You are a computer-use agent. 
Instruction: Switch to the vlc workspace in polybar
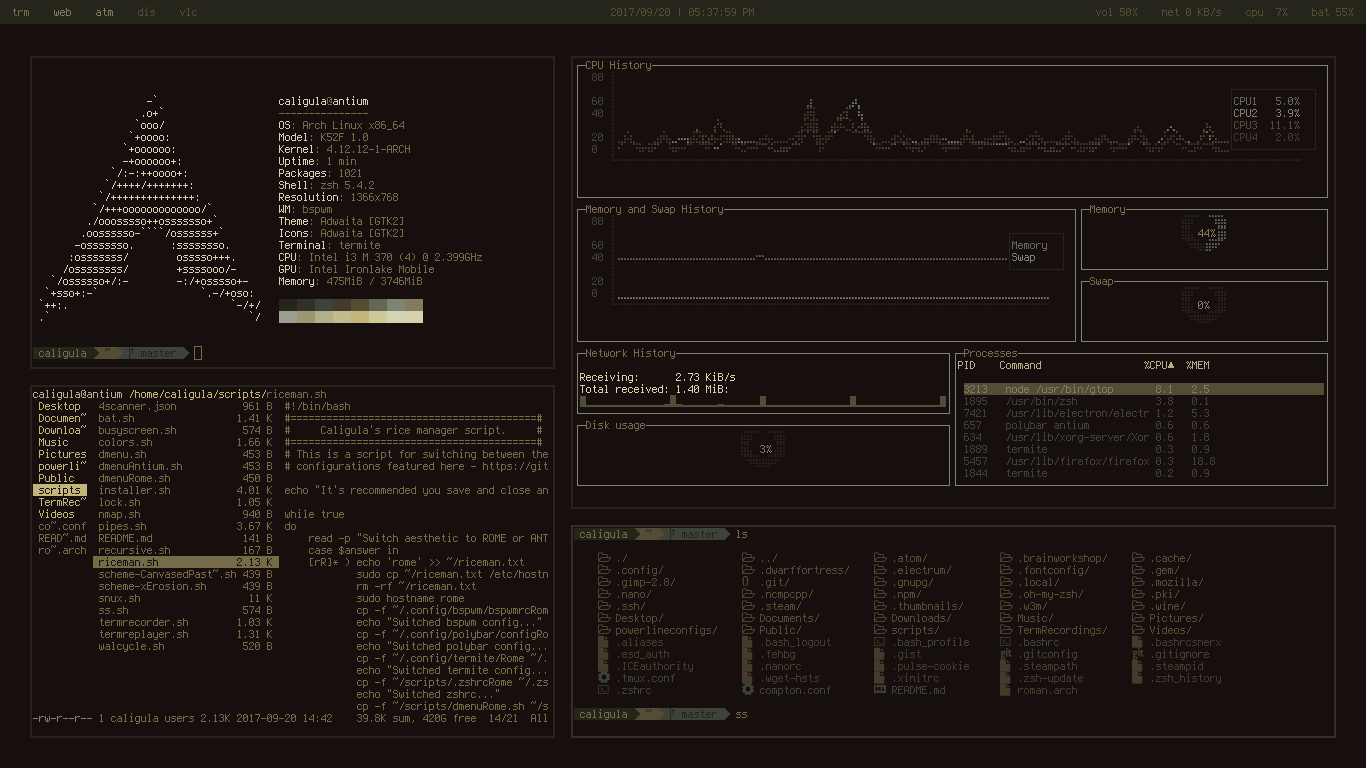[188, 13]
